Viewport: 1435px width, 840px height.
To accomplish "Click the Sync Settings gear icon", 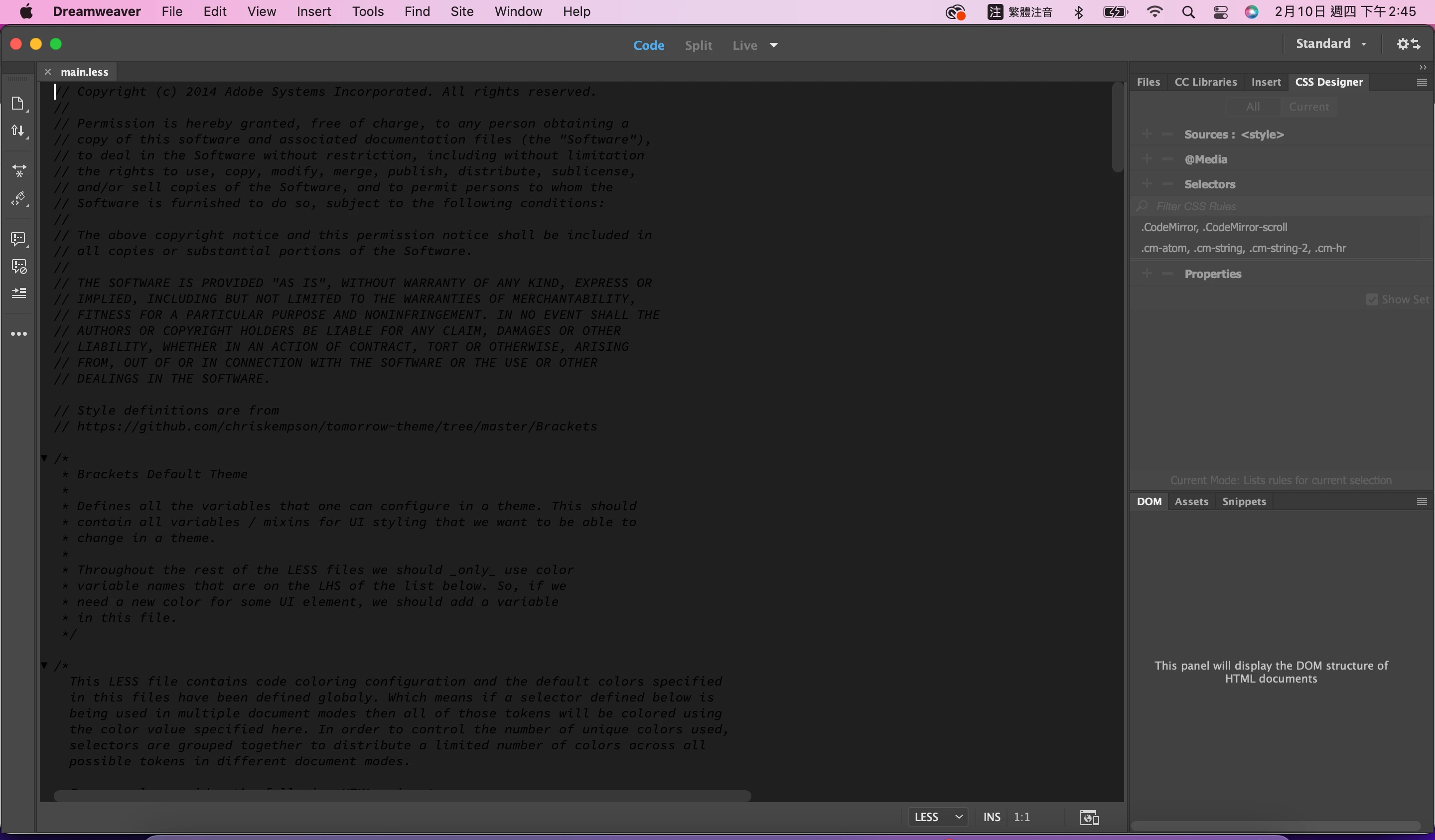I will 1408,44.
